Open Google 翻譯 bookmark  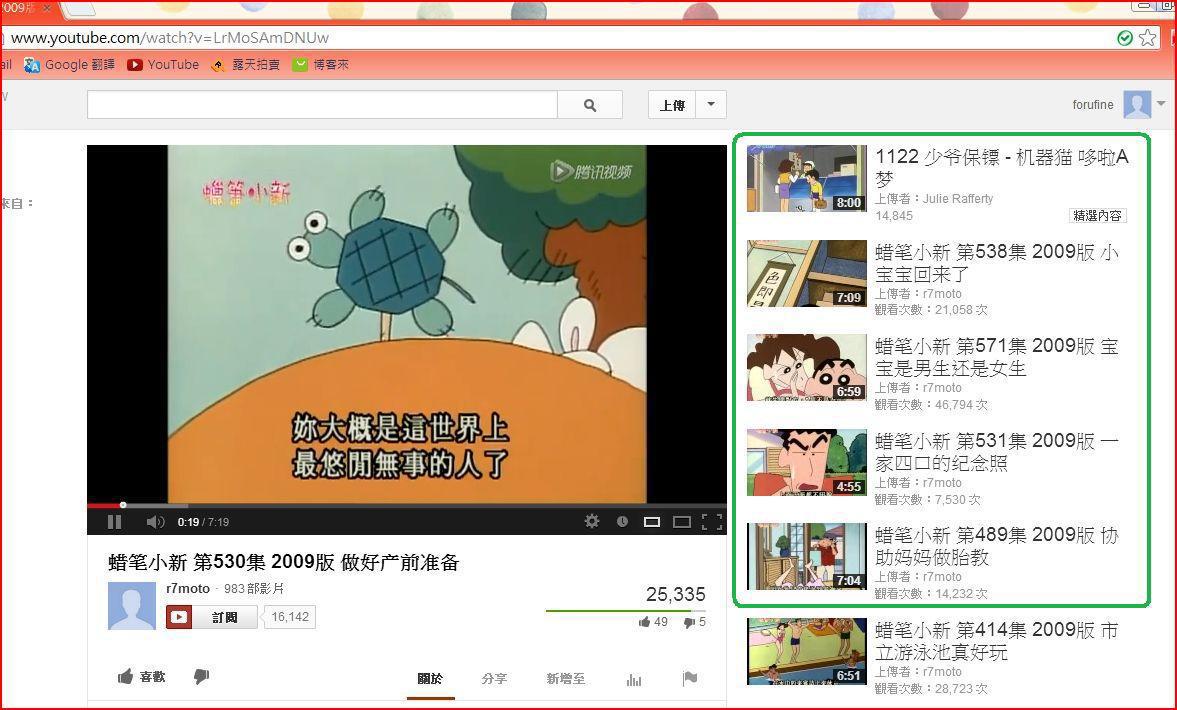[69, 65]
